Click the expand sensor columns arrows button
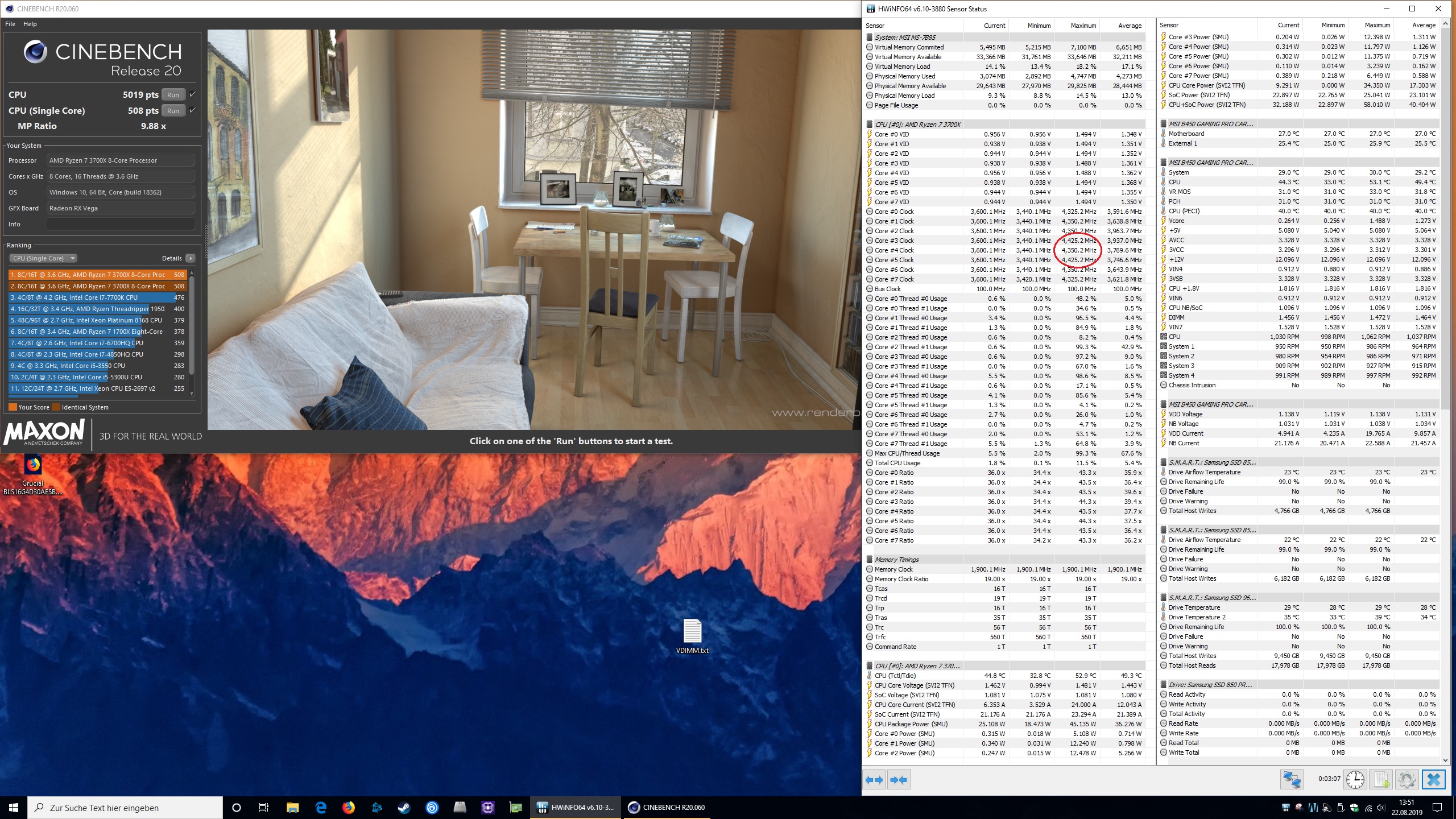1456x819 pixels. 874,780
